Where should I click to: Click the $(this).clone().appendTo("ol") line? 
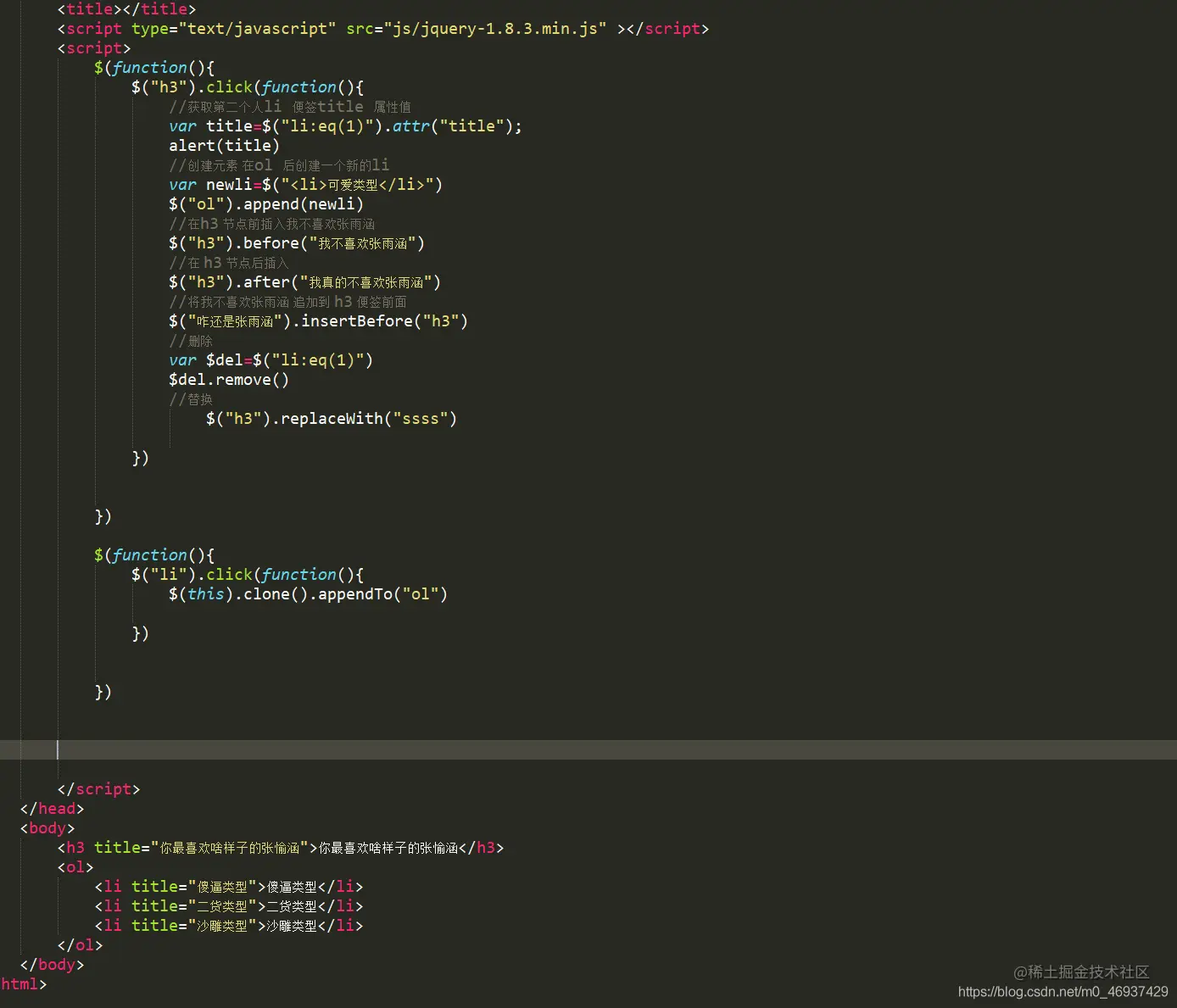click(x=308, y=594)
